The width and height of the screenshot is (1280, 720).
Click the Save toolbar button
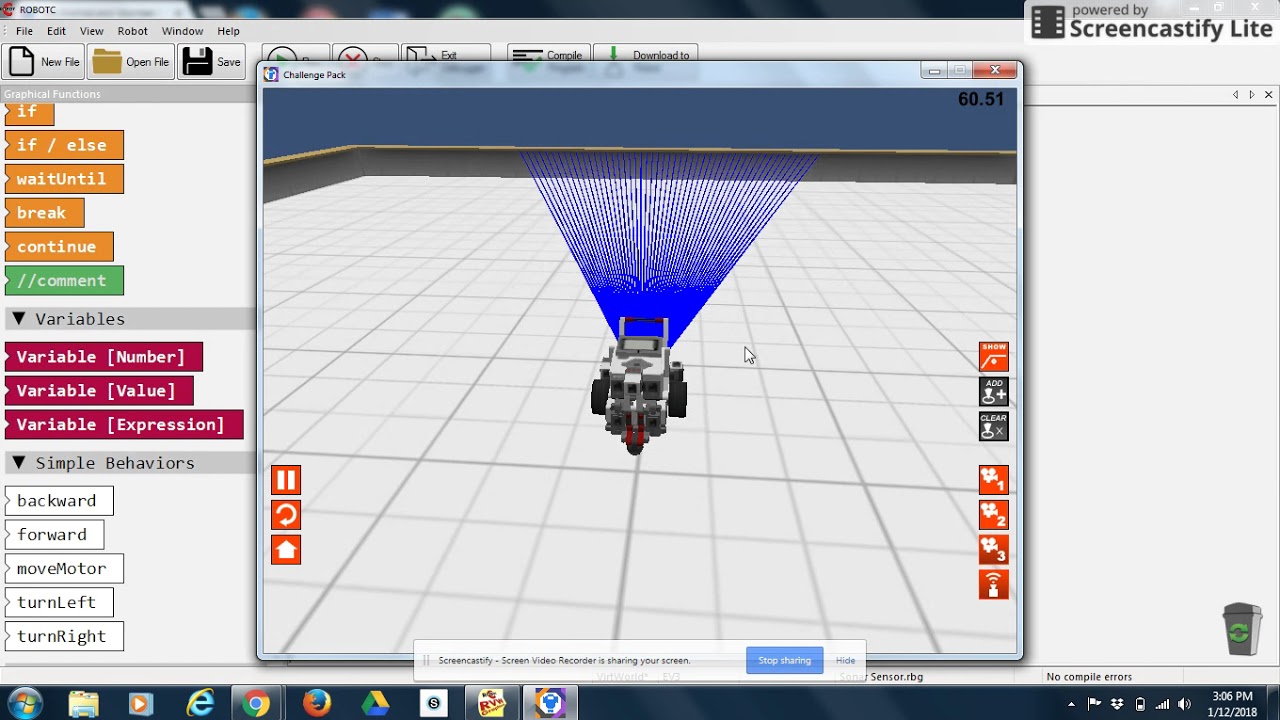click(212, 62)
